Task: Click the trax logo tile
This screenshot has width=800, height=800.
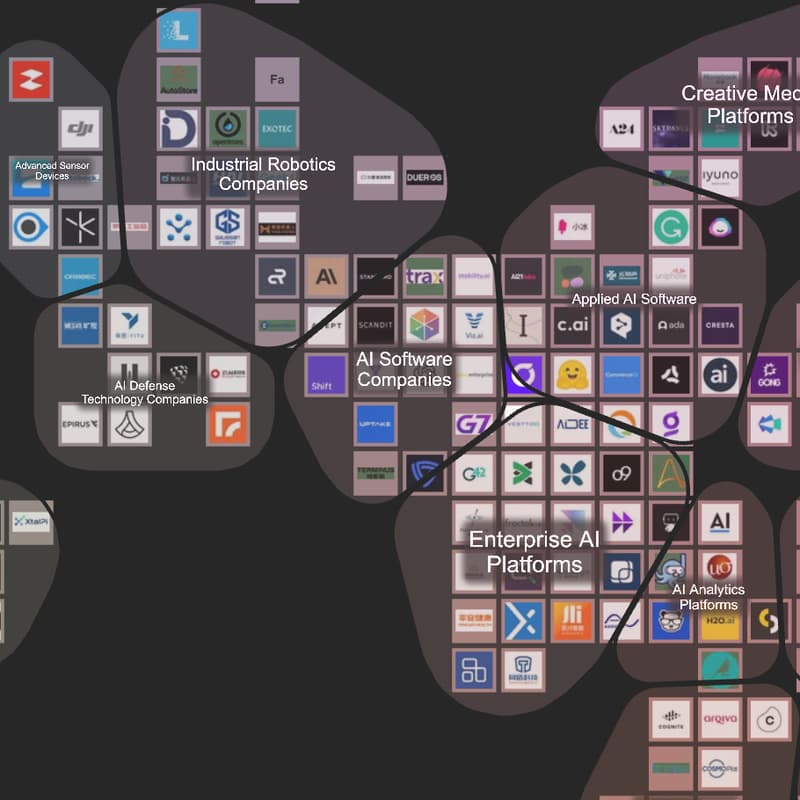Action: click(424, 276)
